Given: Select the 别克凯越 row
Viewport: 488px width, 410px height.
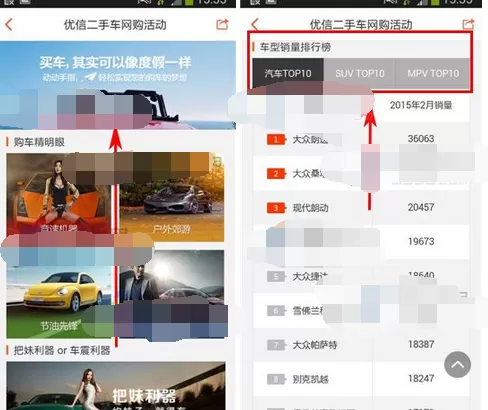Looking at the screenshot, I should pyautogui.click(x=361, y=379).
